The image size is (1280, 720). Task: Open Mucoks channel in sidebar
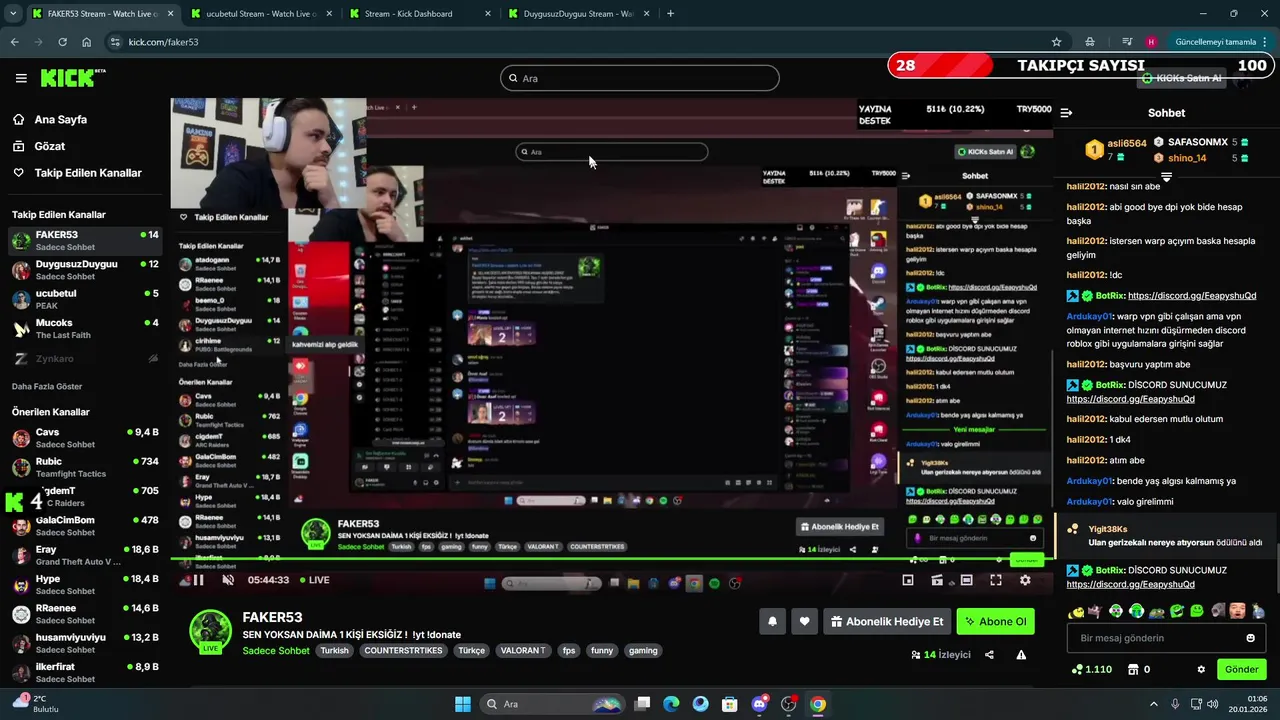pyautogui.click(x=85, y=328)
